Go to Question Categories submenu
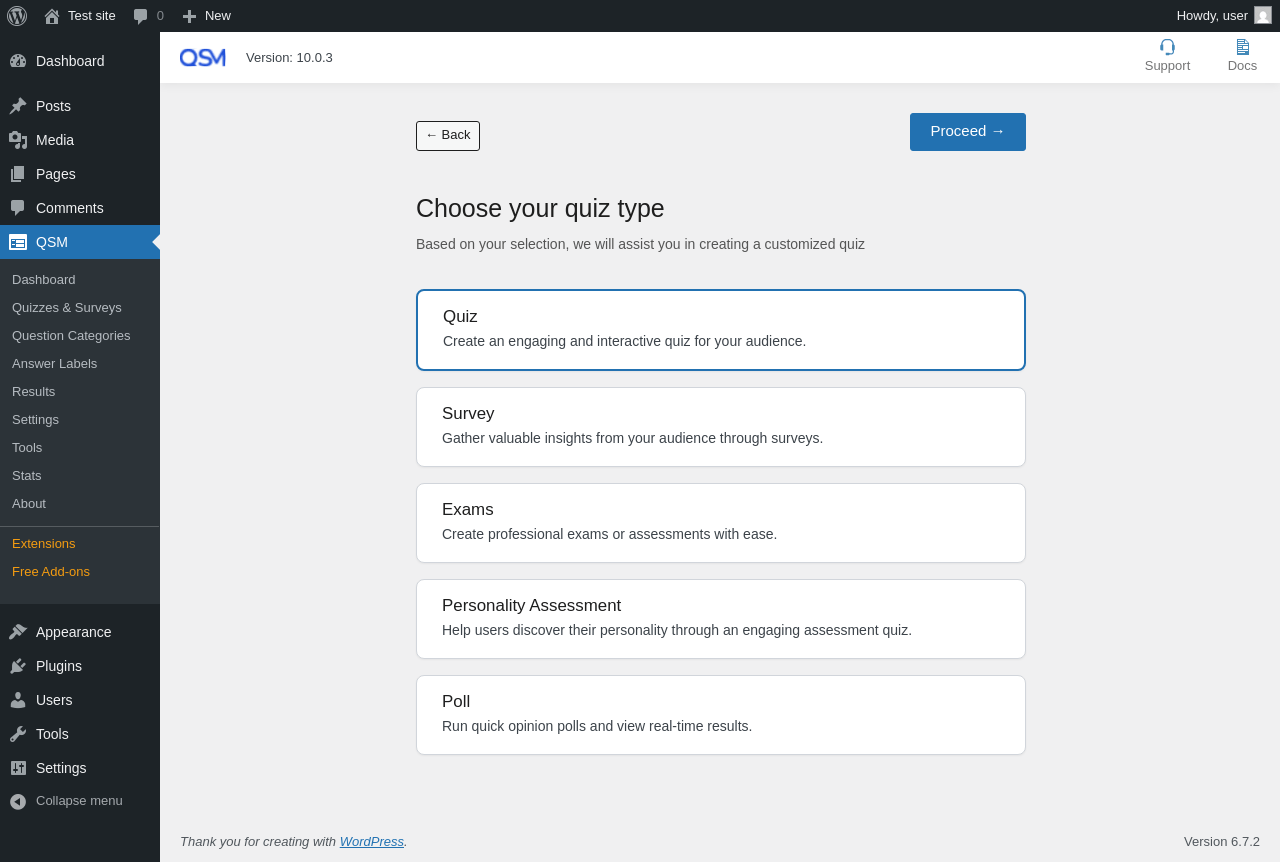Screen dimensions: 1280x862 coord(71,336)
